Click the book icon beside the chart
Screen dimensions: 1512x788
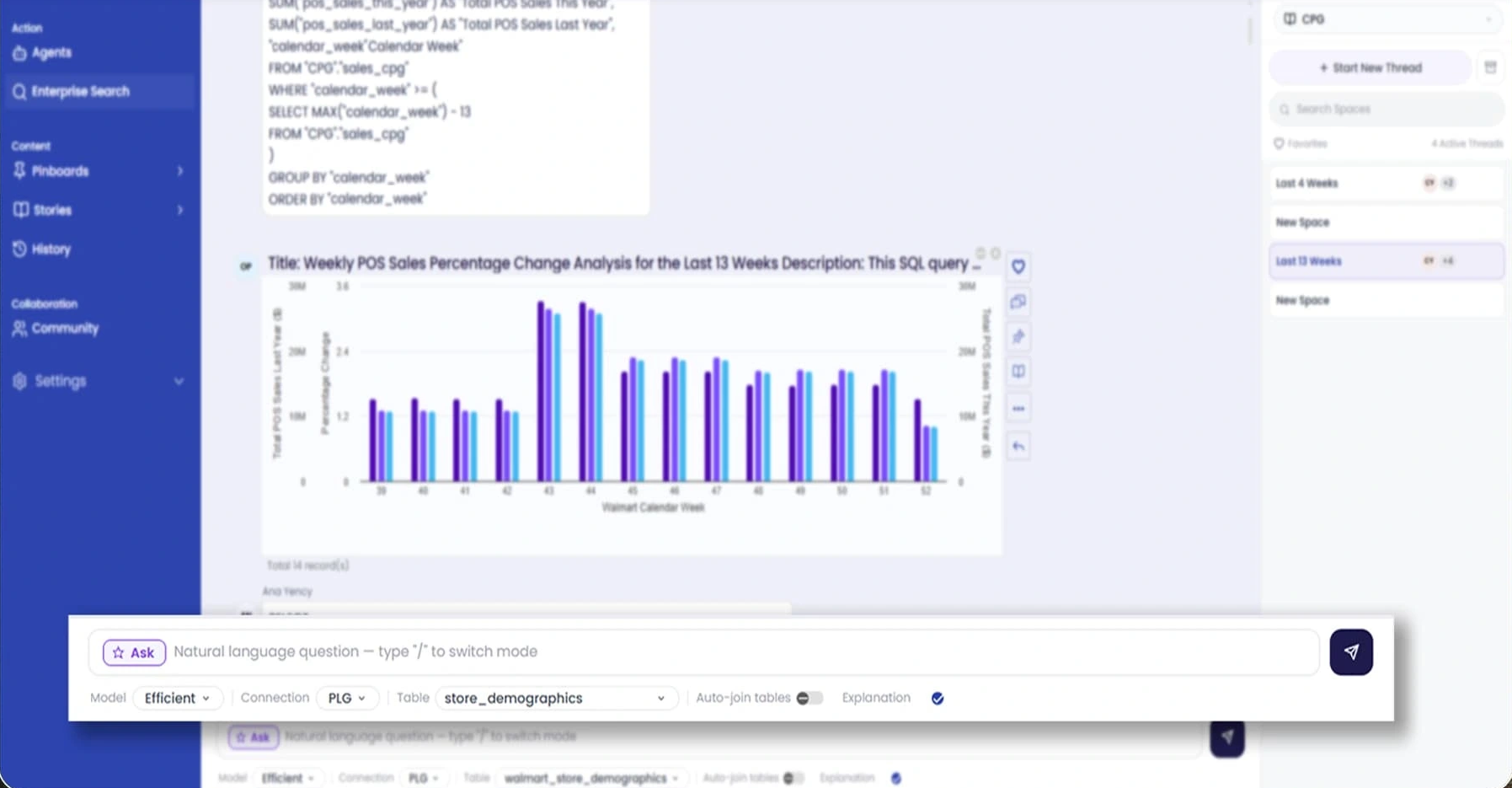[1018, 372]
